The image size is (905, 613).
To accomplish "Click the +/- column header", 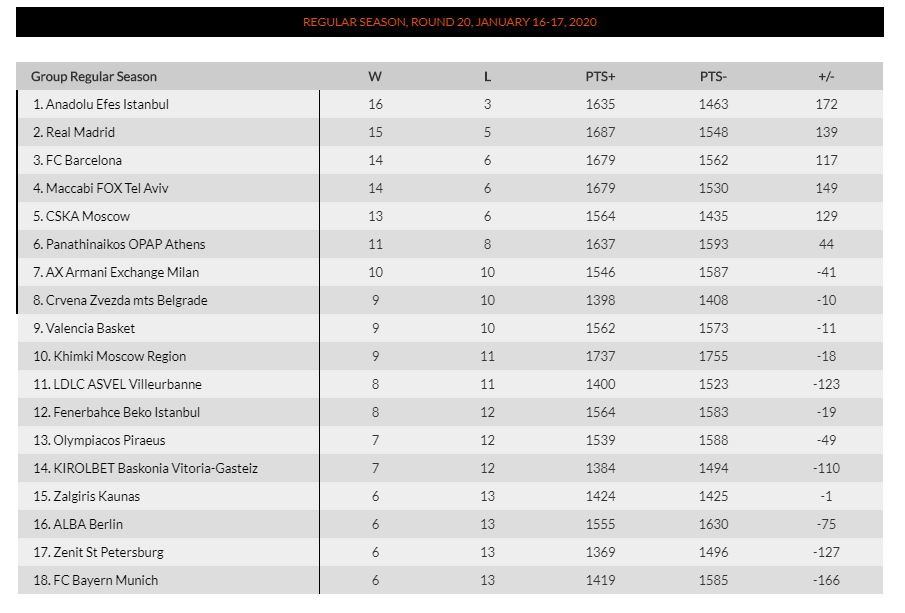I will 826,76.
